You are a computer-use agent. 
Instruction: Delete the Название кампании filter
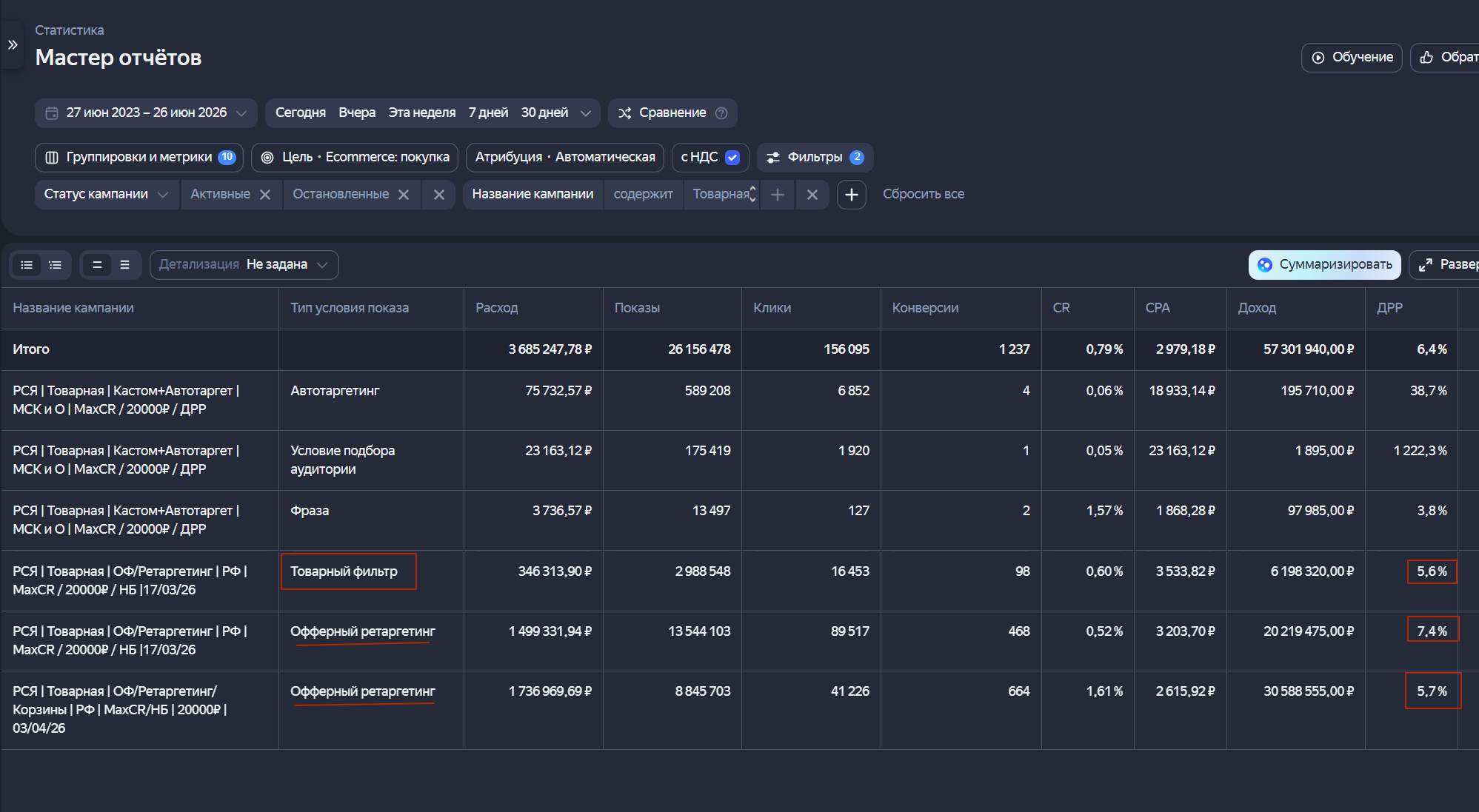[x=812, y=194]
